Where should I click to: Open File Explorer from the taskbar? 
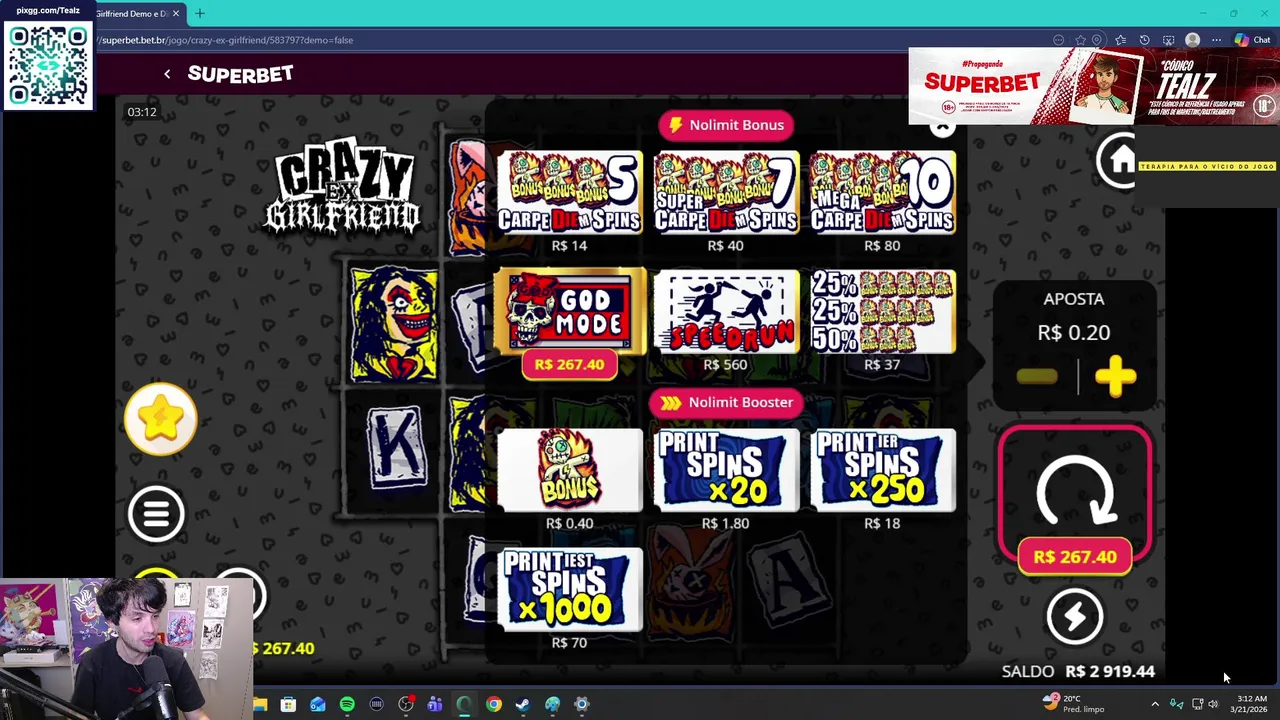tap(259, 704)
